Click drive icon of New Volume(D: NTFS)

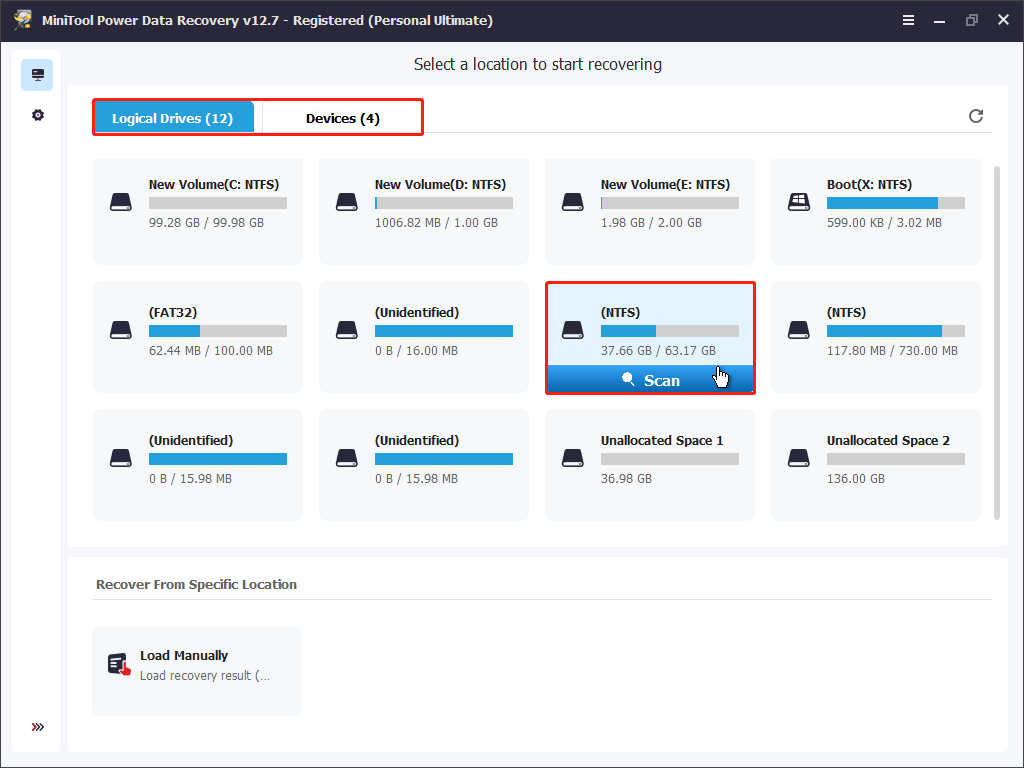pos(347,202)
